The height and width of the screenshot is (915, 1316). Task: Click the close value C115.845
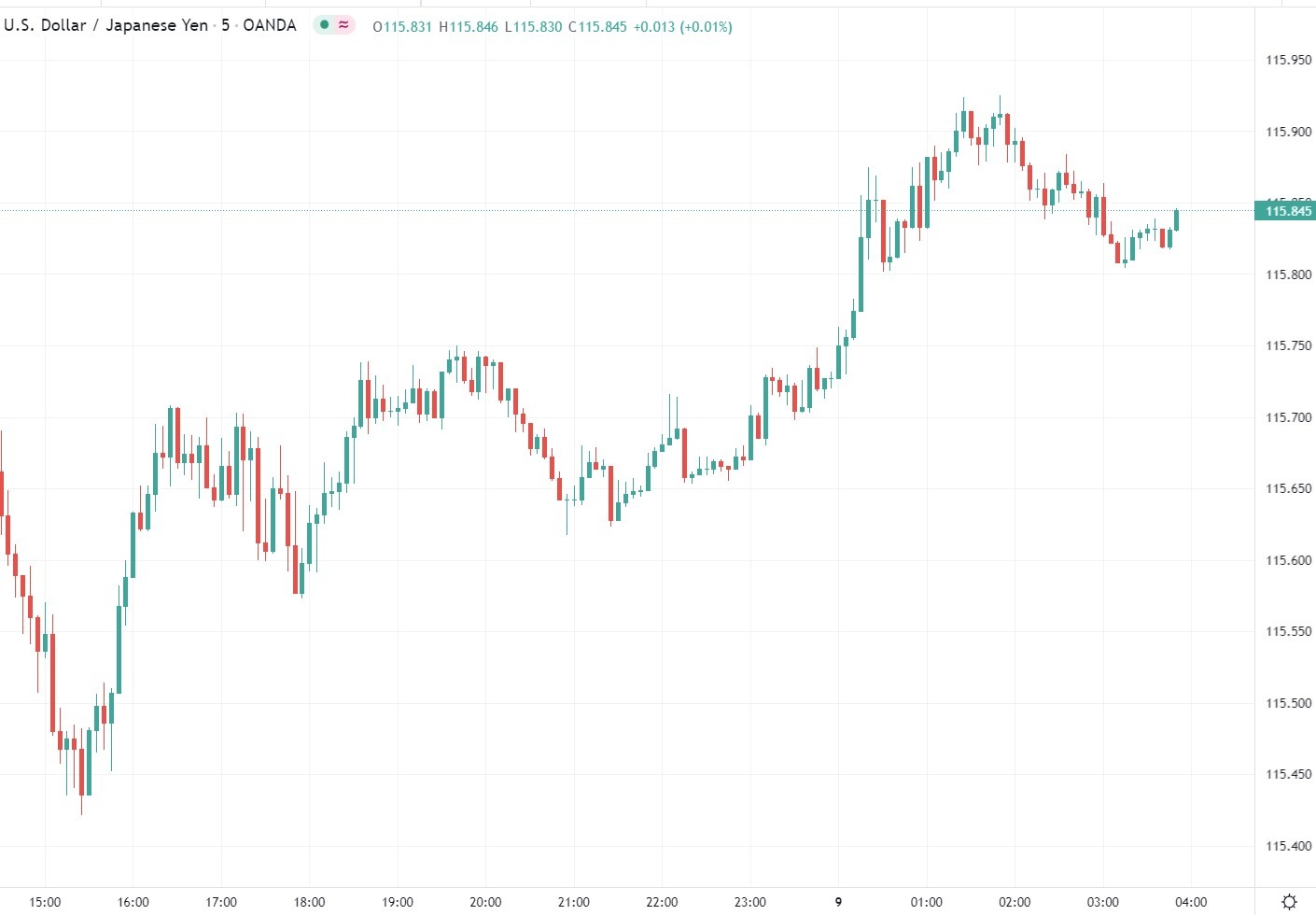598,27
